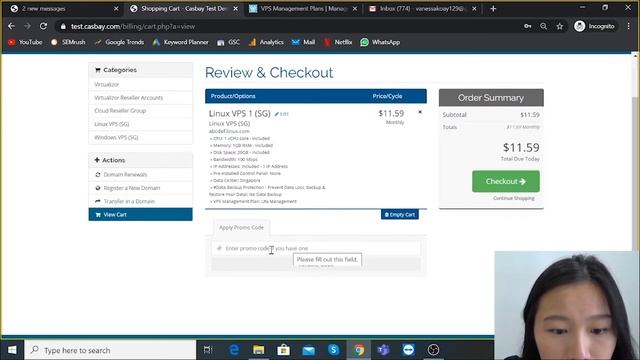Screen dimensions: 640x360
Task: Open the zoom magnifier in address bar
Action: (x=543, y=26)
